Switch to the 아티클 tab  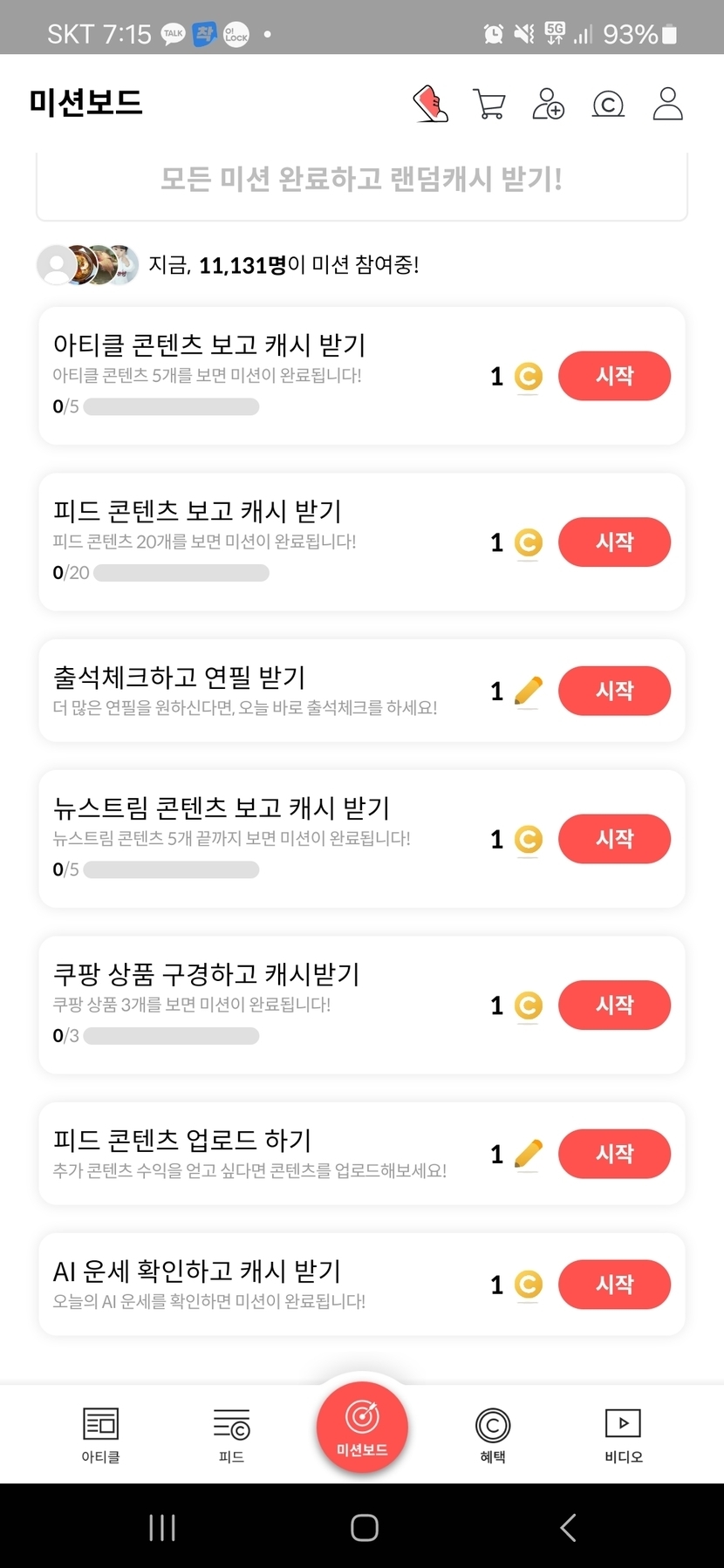tap(100, 1434)
